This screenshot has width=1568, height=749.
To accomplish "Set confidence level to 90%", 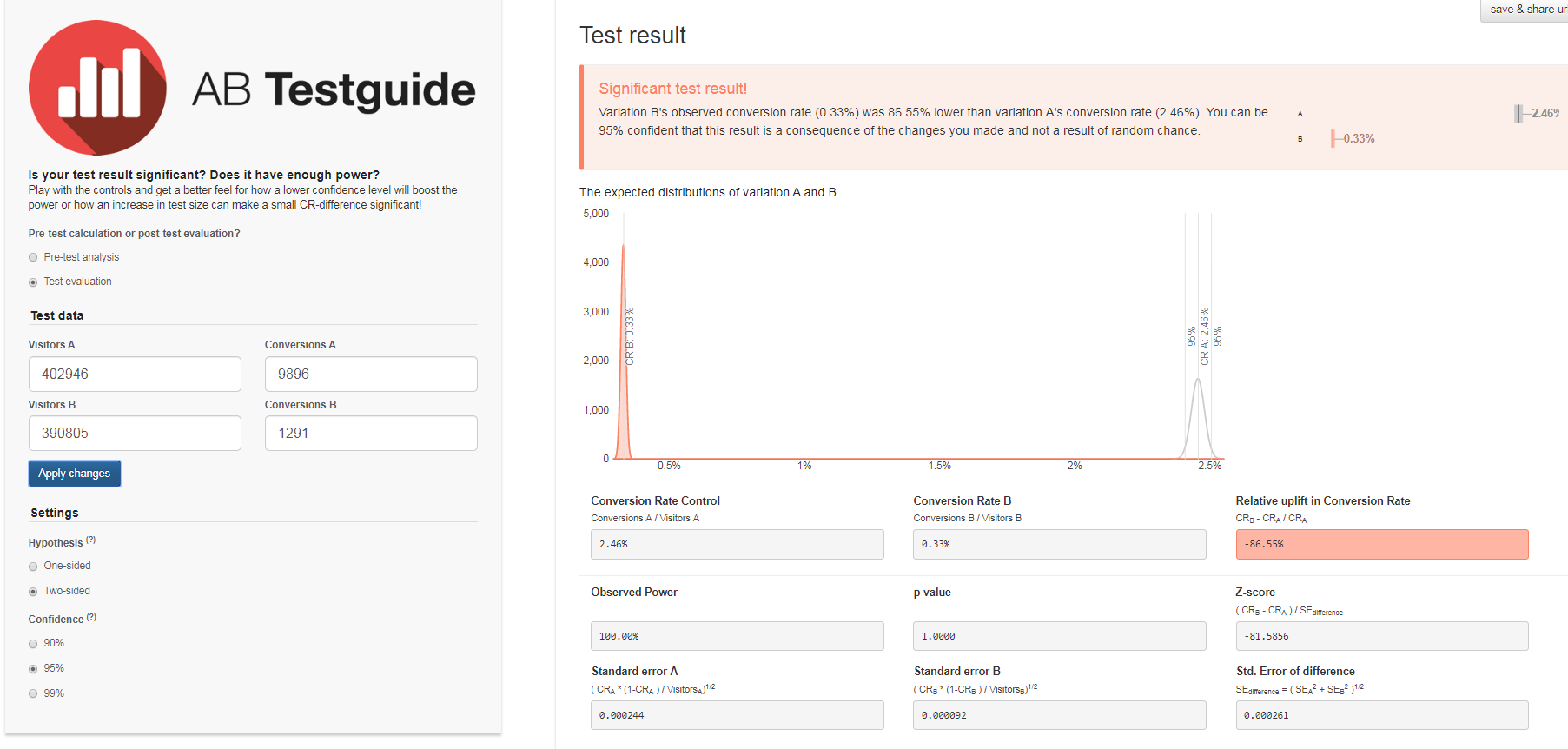I will tap(33, 644).
